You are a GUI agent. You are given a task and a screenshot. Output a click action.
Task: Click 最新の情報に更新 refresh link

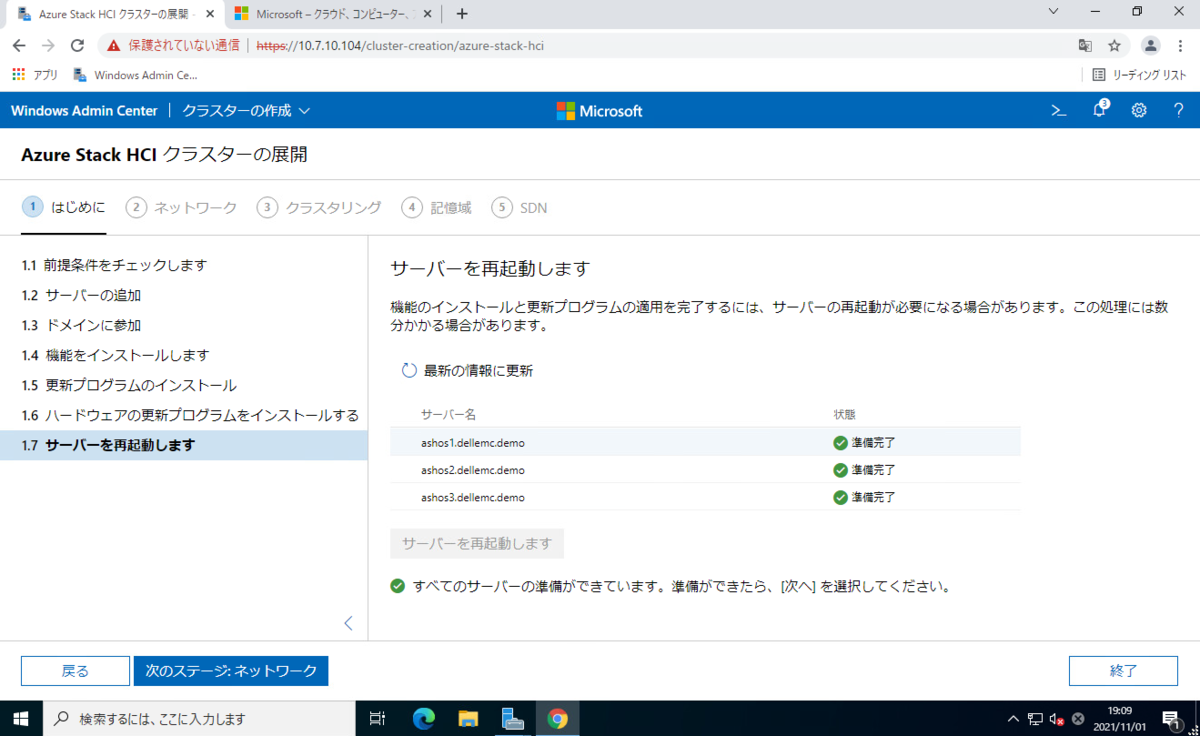pyautogui.click(x=467, y=370)
